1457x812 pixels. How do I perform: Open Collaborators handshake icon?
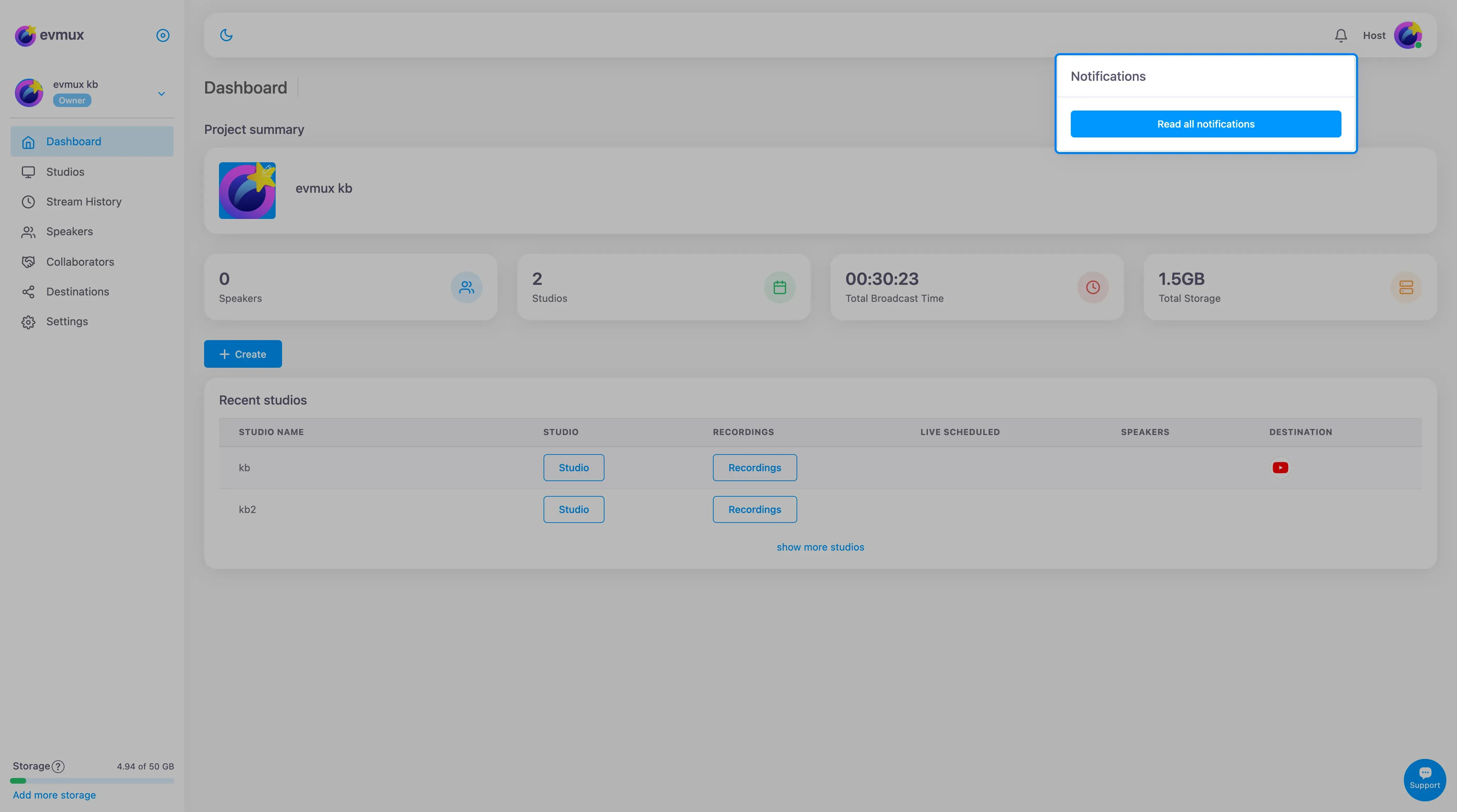(x=28, y=262)
